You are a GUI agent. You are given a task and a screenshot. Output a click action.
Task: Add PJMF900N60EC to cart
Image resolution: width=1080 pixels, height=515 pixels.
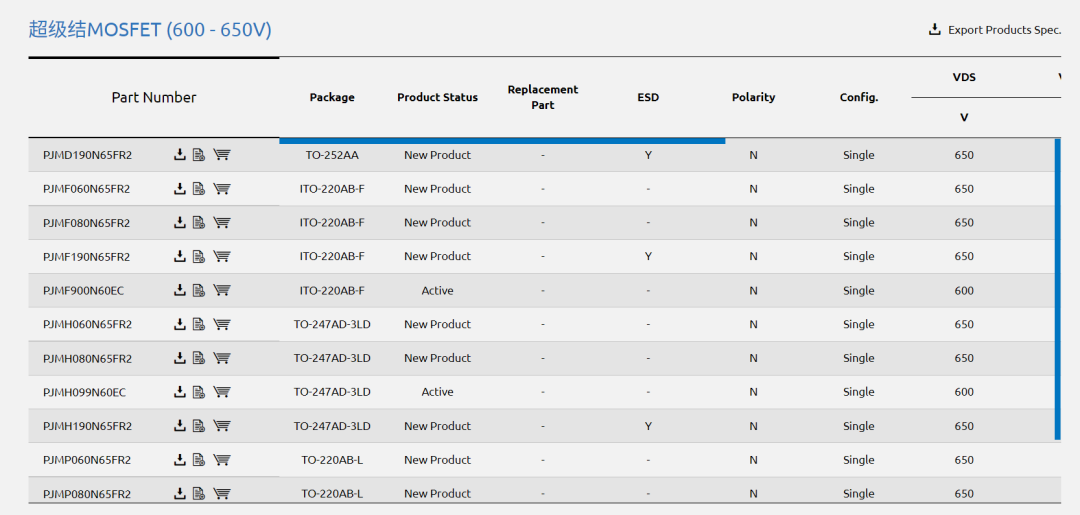pos(222,291)
